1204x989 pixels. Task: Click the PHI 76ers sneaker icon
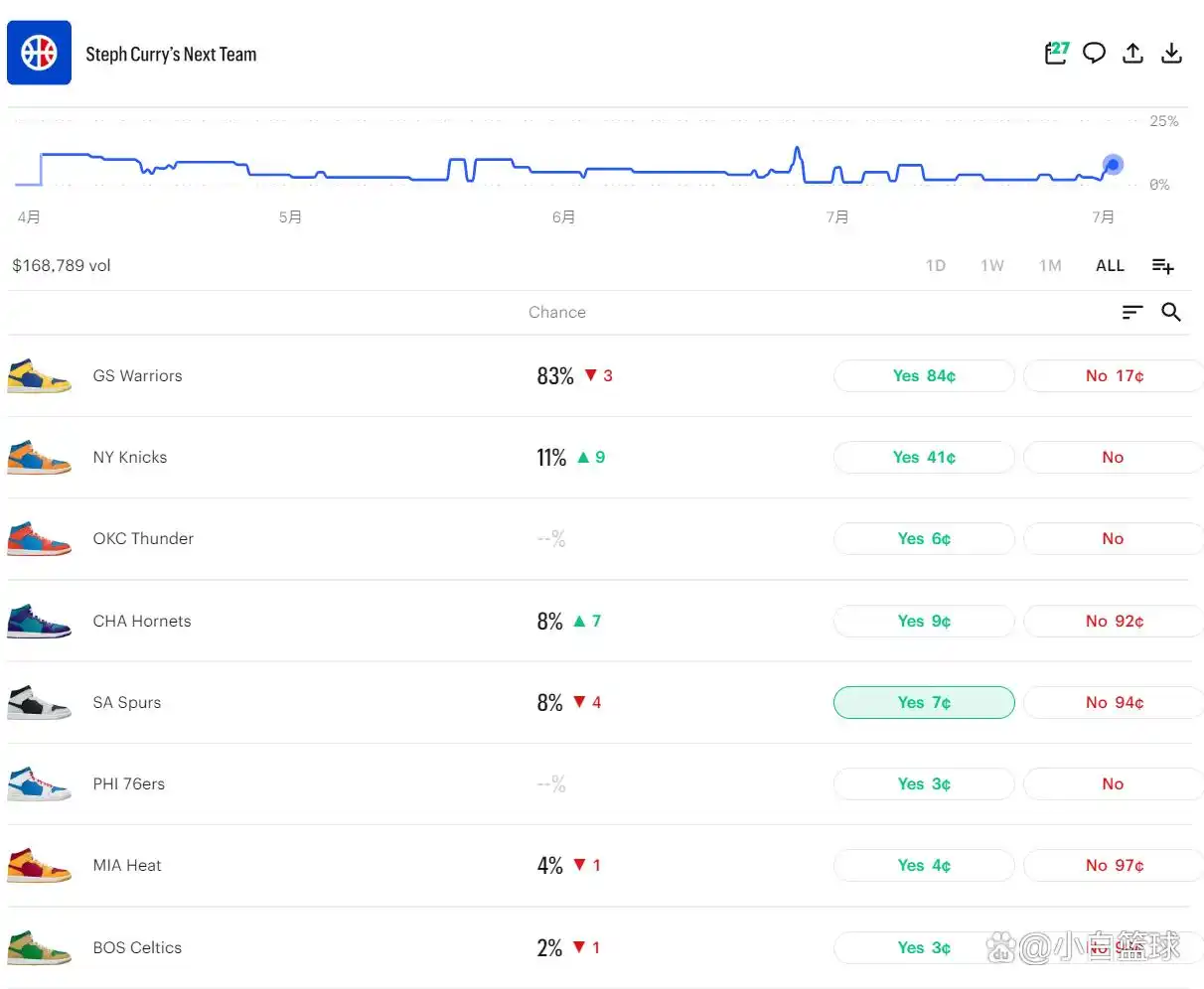tap(39, 783)
